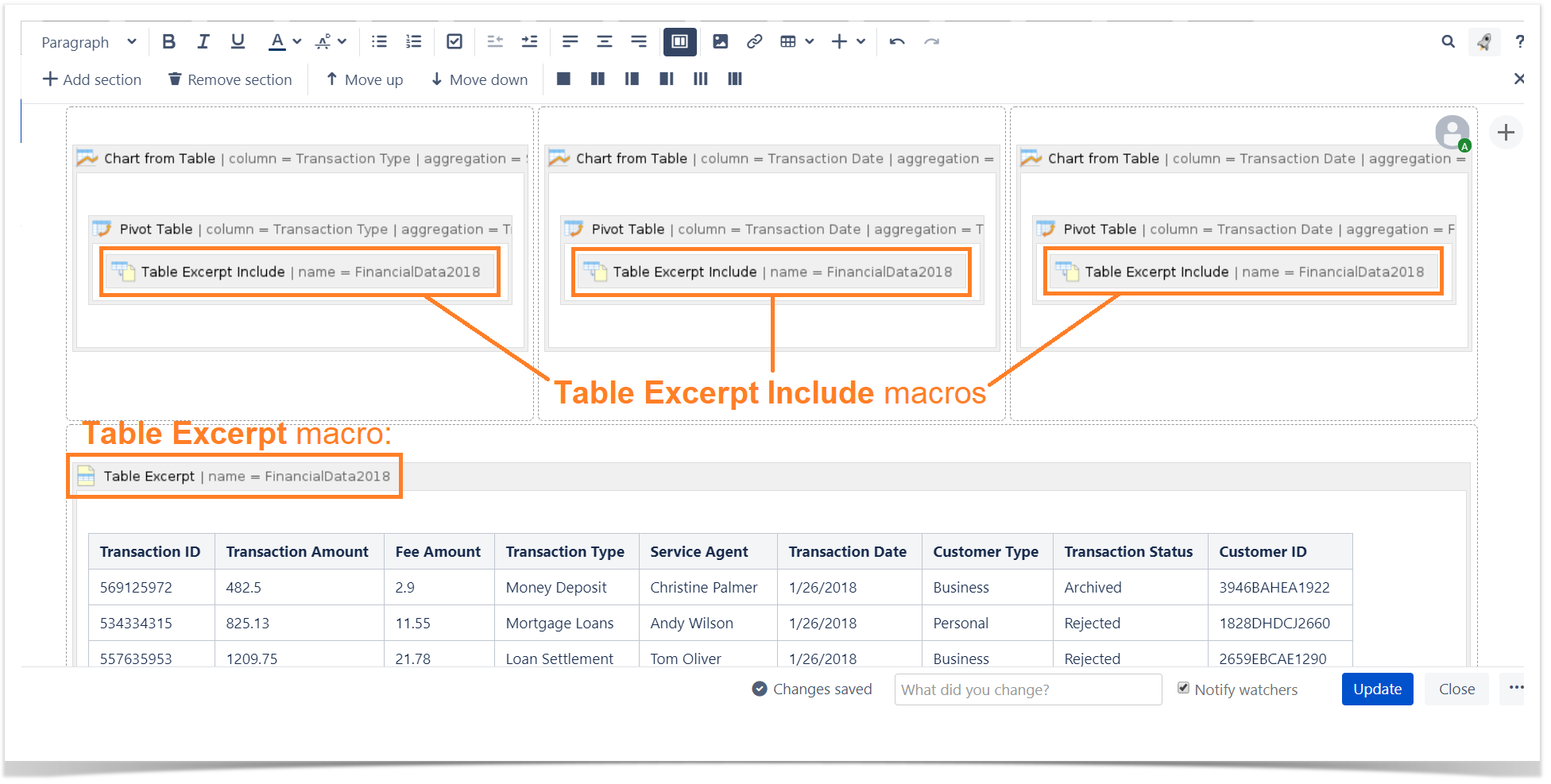Expand the insert table dropdown
This screenshot has height=784, width=1551.
point(810,41)
